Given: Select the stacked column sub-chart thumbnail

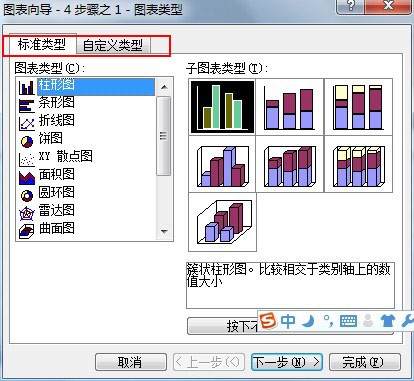Looking at the screenshot, I should 289,107.
